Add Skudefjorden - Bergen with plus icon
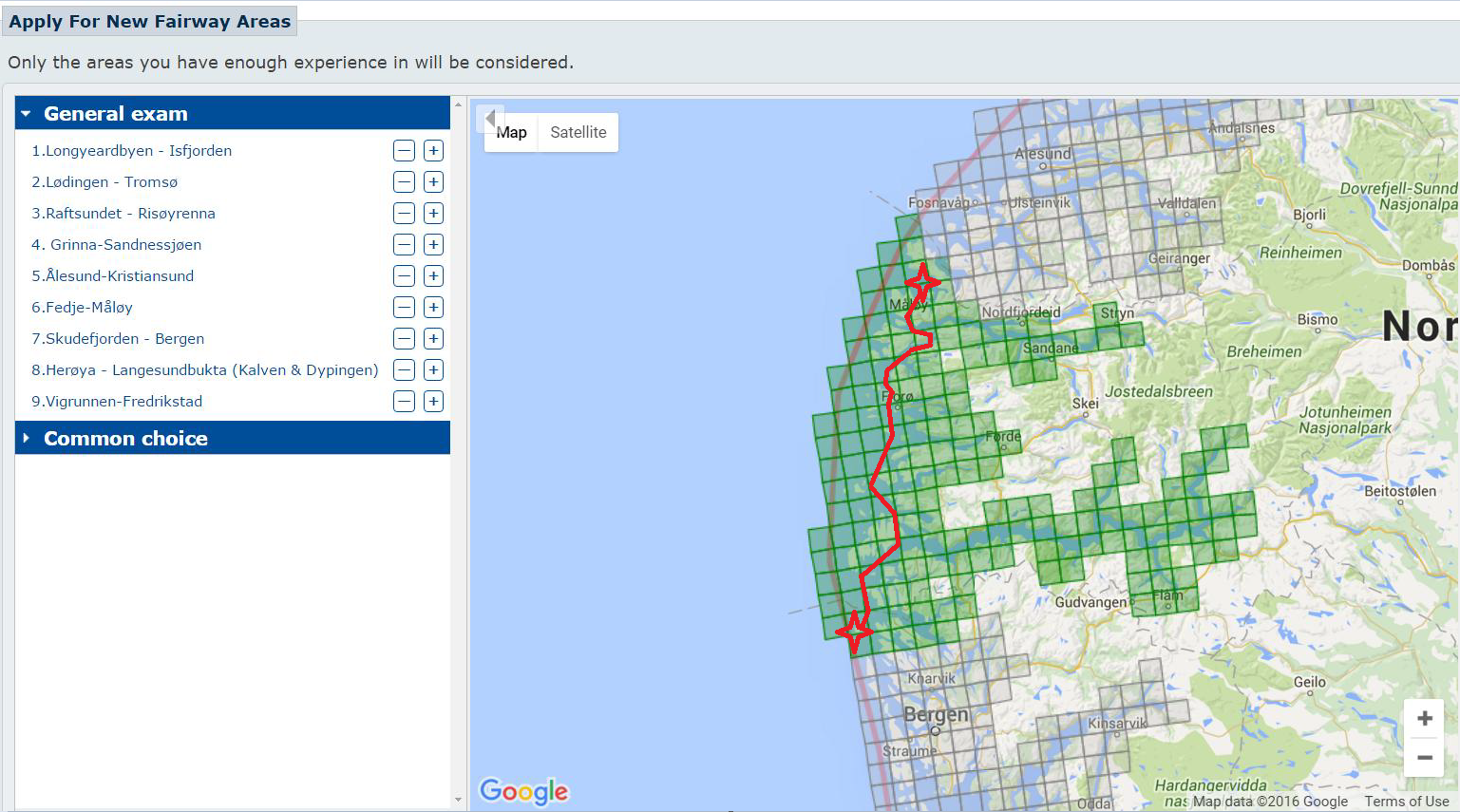Image resolution: width=1460 pixels, height=812 pixels. 433,339
